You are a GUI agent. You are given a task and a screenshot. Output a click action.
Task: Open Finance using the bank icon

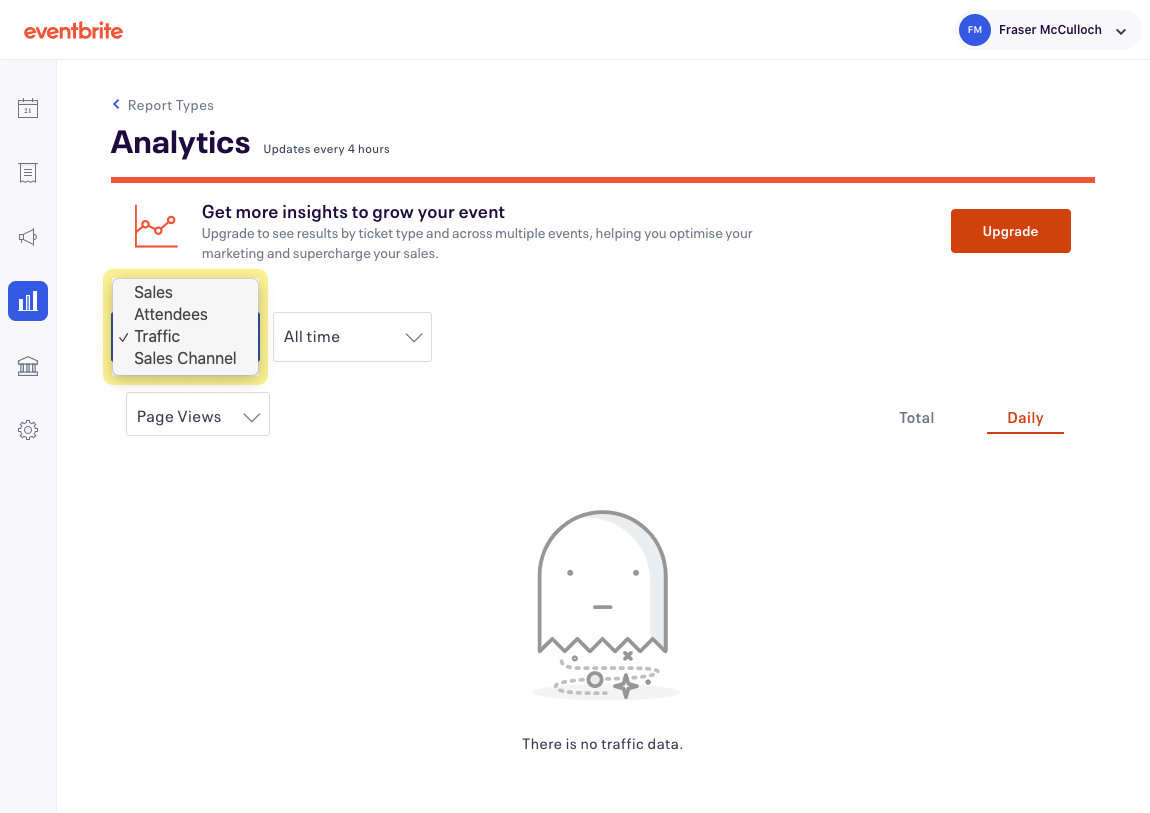tap(27, 365)
